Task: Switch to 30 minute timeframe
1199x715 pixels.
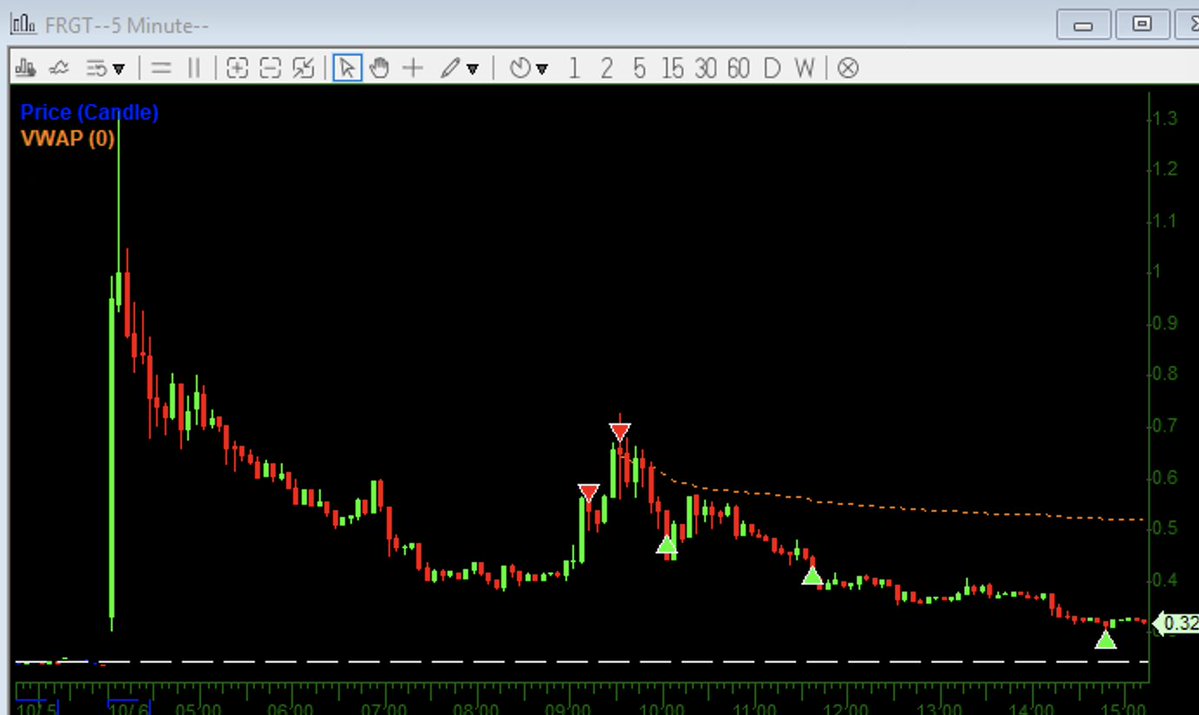Action: (705, 68)
